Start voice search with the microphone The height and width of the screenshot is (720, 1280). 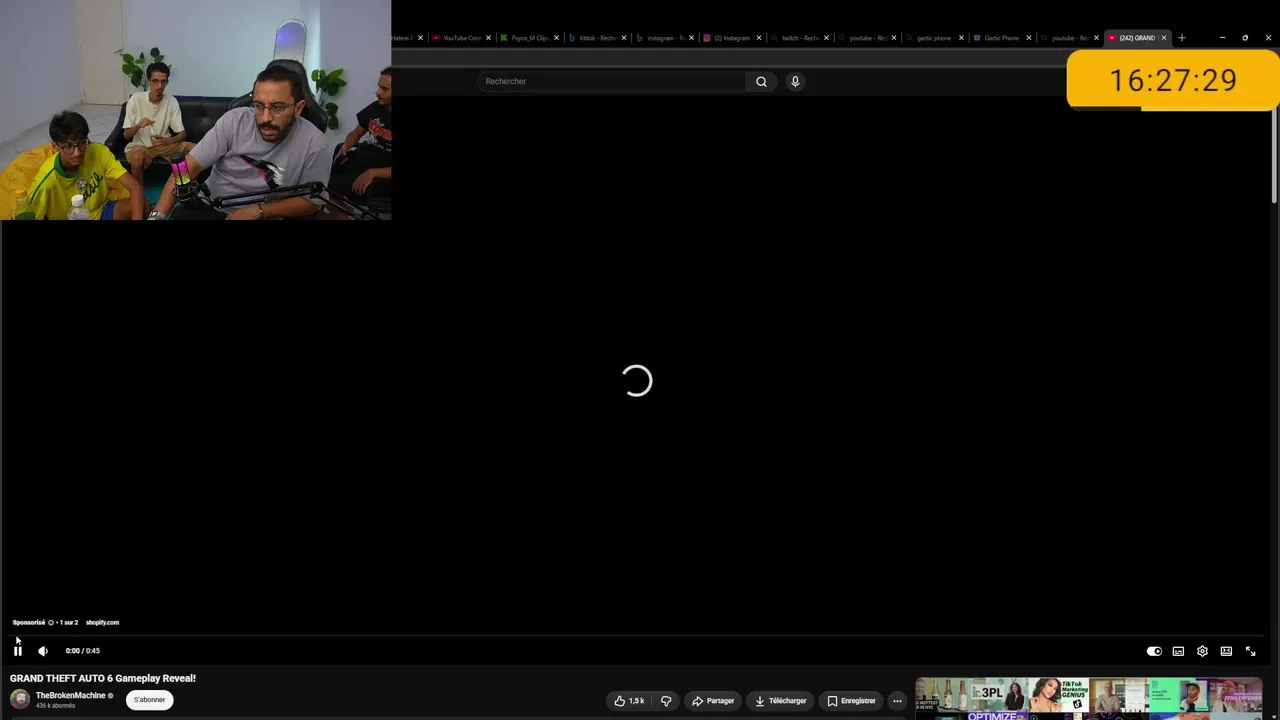(x=795, y=81)
